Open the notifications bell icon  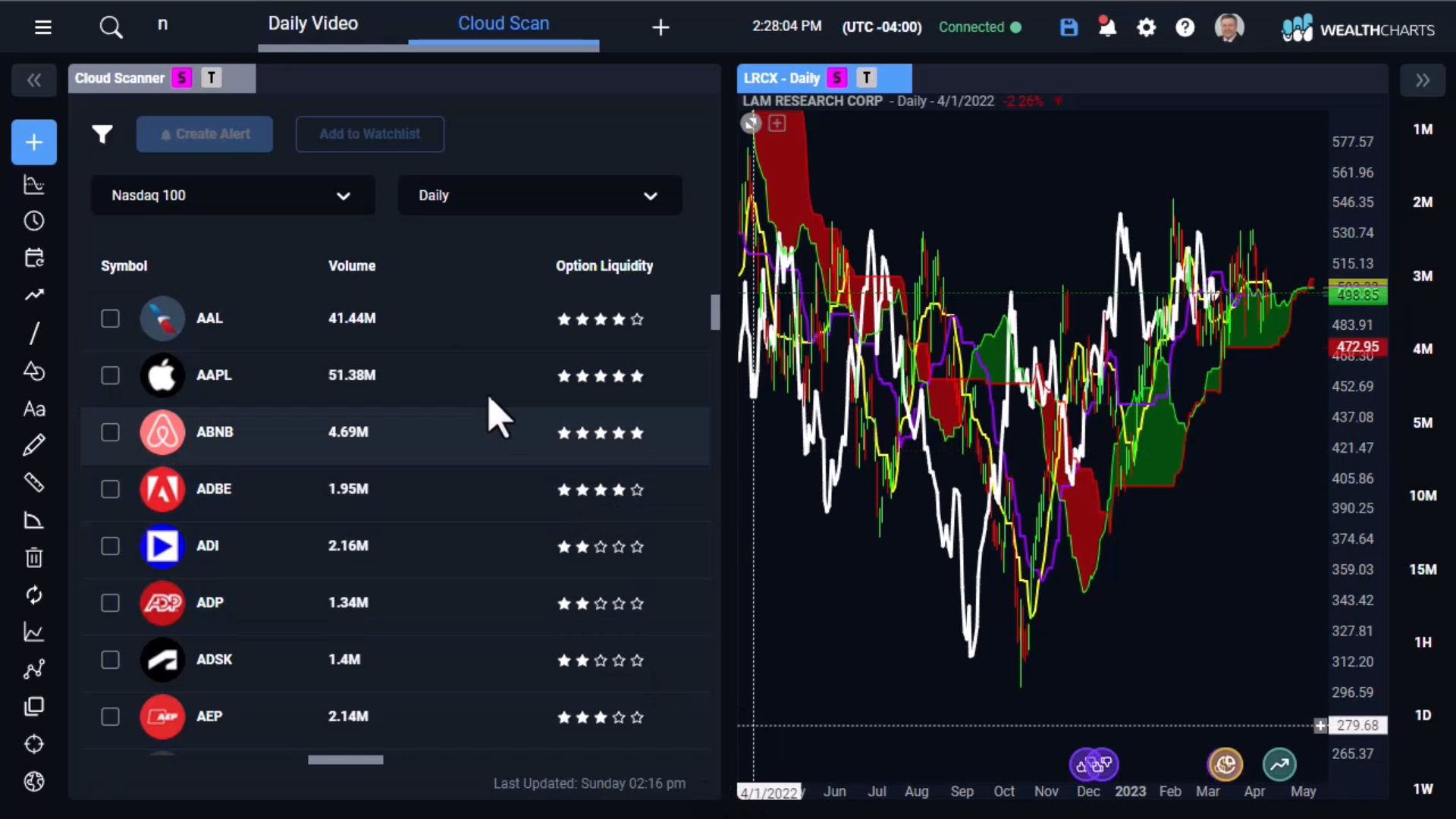1107,27
